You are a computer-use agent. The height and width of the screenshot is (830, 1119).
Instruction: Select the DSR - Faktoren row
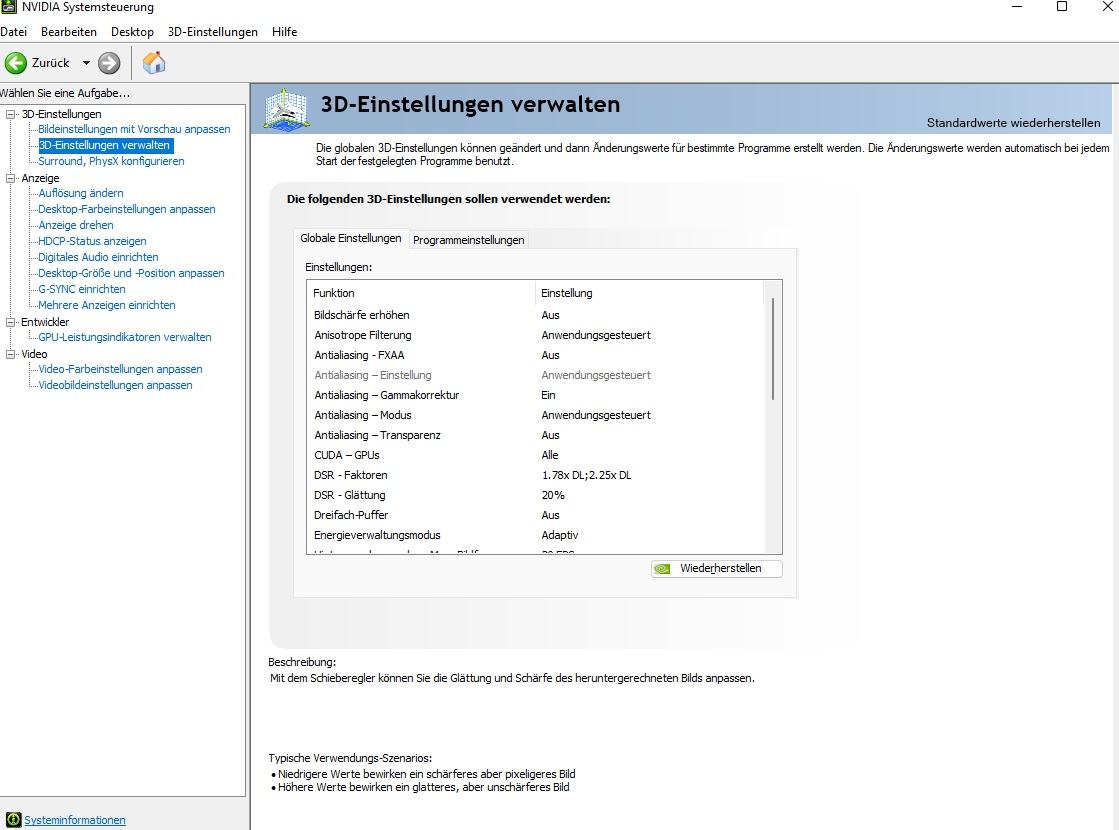(x=535, y=475)
